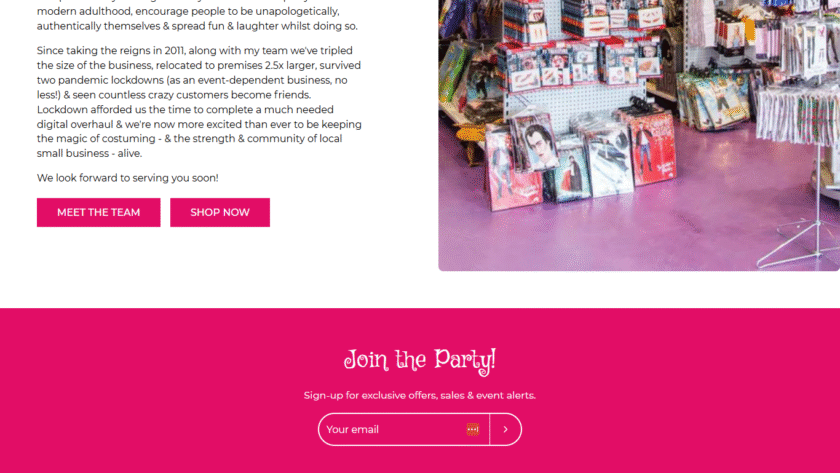Image resolution: width=840 pixels, height=473 pixels.
Task: Click the 'two pandemic lockdowns' text line
Action: (x=192, y=80)
